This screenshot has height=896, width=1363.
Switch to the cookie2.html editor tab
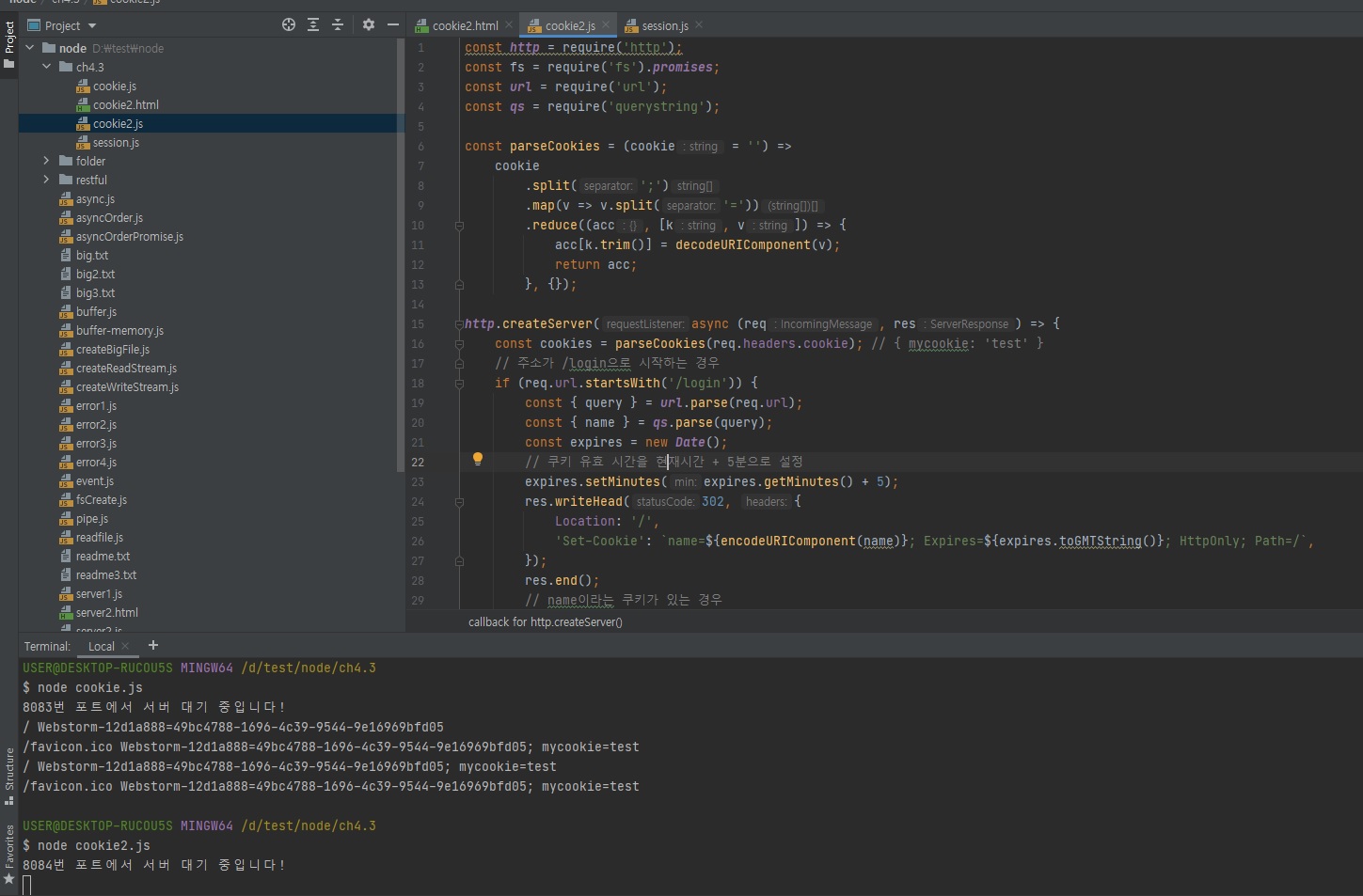465,26
